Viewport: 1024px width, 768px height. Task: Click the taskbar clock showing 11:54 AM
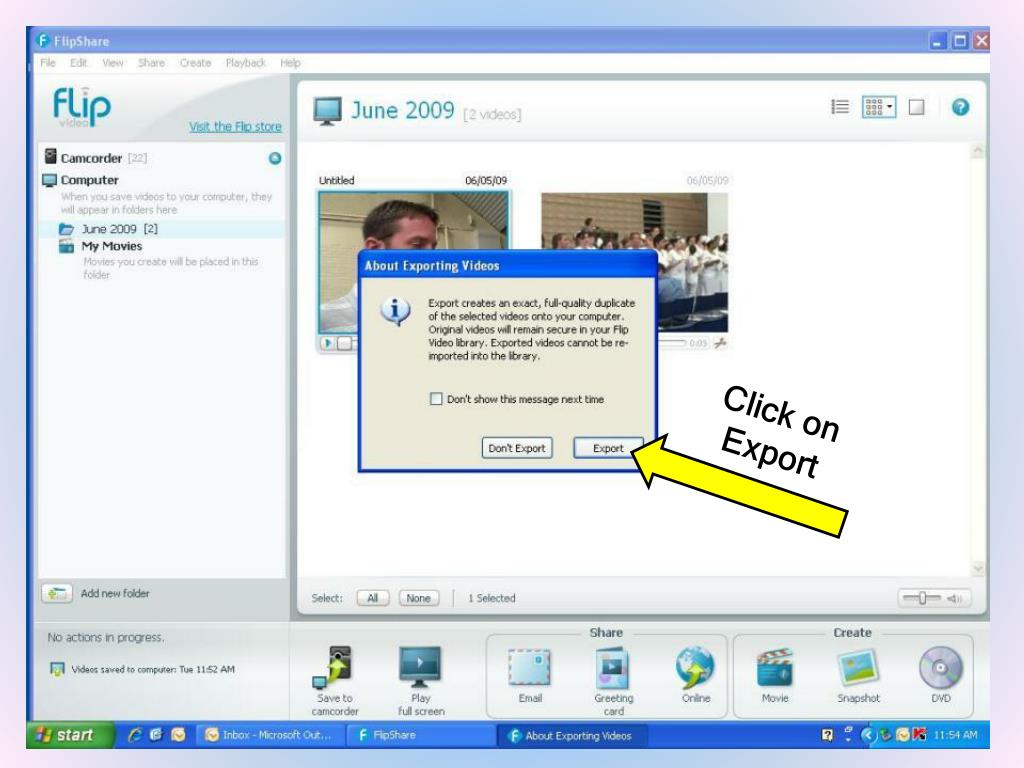click(955, 735)
